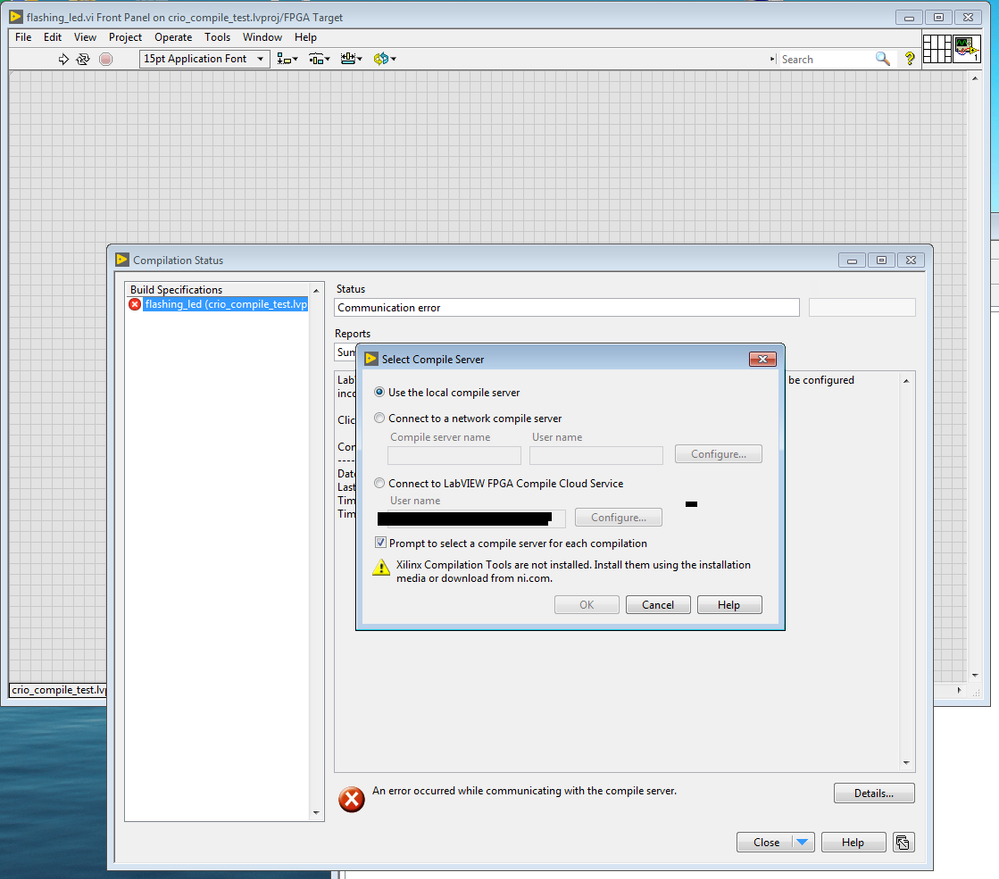Viewport: 999px width, 879px height.
Task: Open the Reorder toolbar menu
Action: pyautogui.click(x=385, y=59)
